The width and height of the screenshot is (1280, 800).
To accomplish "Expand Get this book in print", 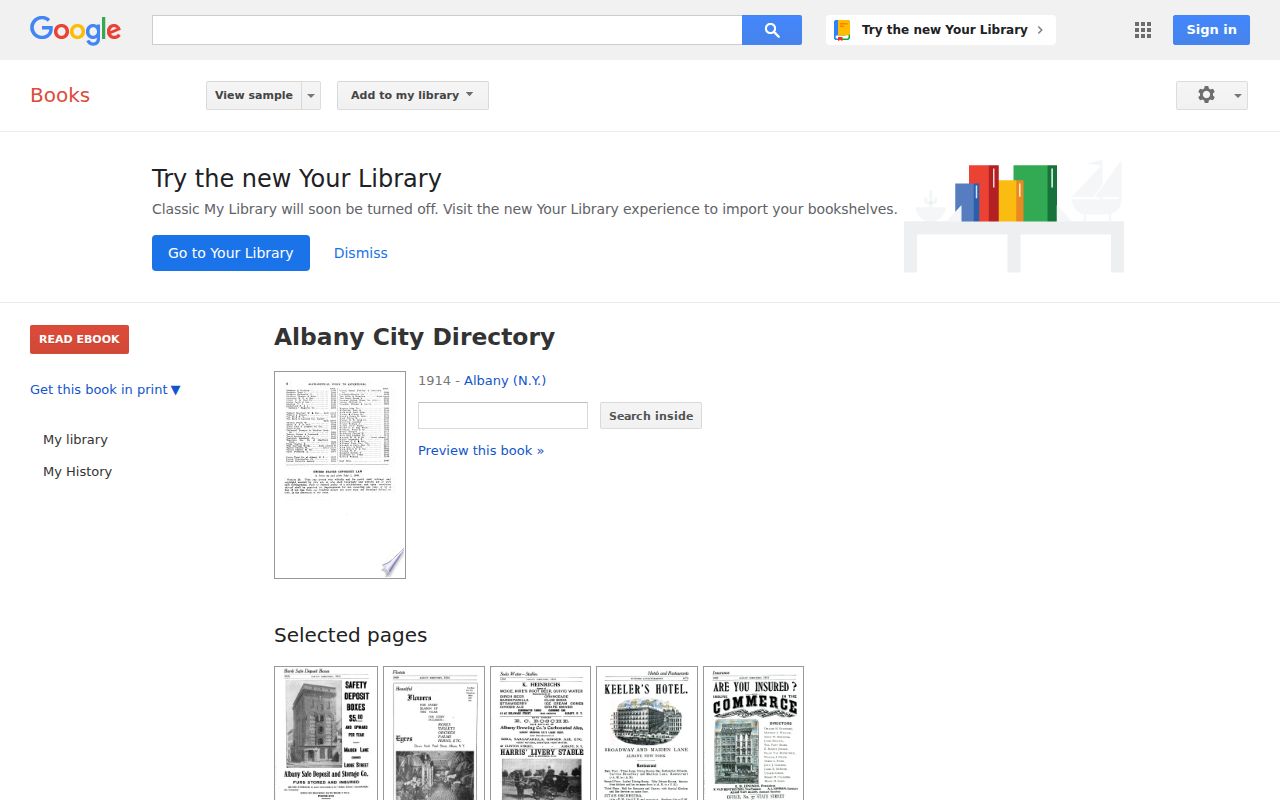I will click(x=105, y=390).
